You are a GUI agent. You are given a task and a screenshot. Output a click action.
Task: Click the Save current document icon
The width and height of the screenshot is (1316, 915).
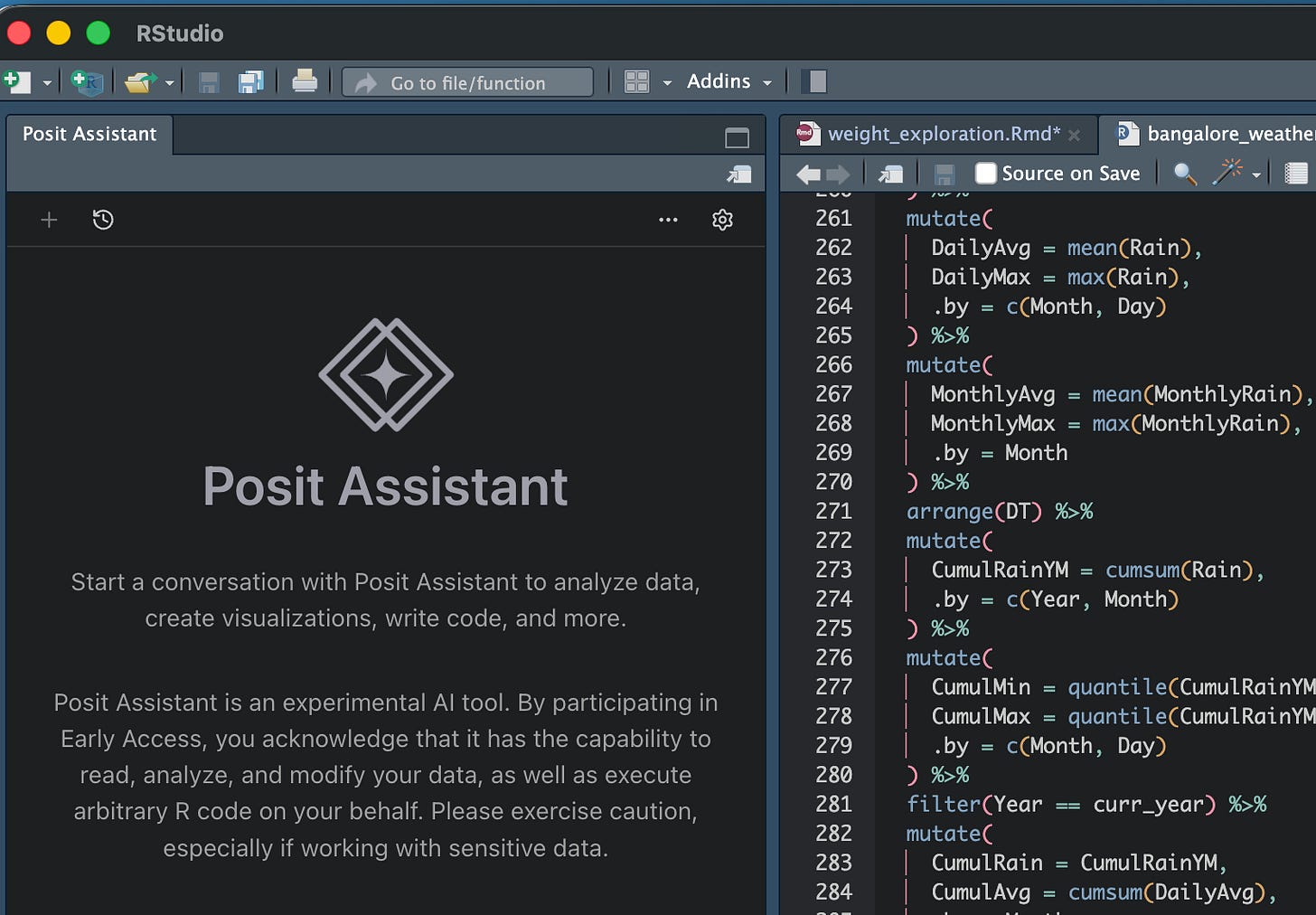click(x=209, y=82)
